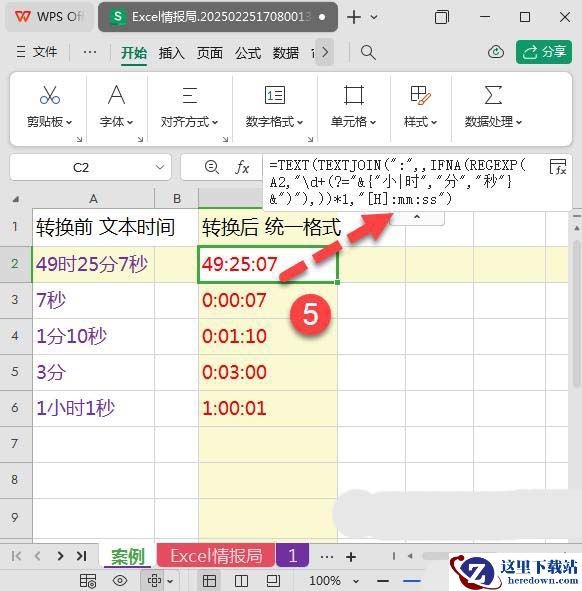Switch to page break preview view
Screen dimensions: 582x591
pyautogui.click(x=241, y=580)
